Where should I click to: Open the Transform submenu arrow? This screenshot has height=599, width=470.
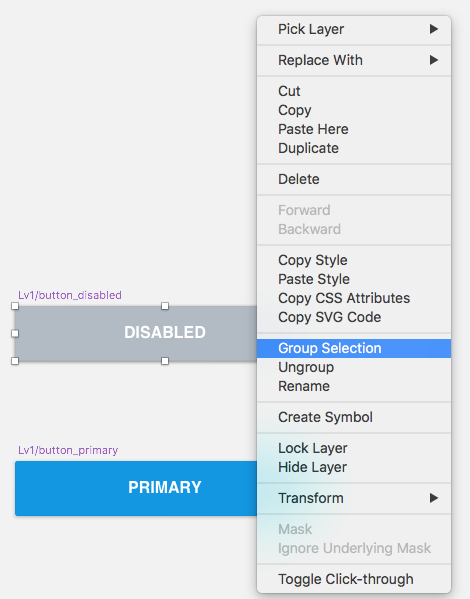[x=433, y=498]
